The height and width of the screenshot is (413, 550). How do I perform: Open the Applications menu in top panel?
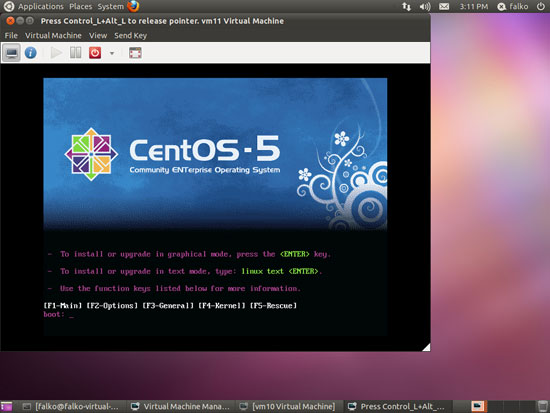[x=41, y=6]
